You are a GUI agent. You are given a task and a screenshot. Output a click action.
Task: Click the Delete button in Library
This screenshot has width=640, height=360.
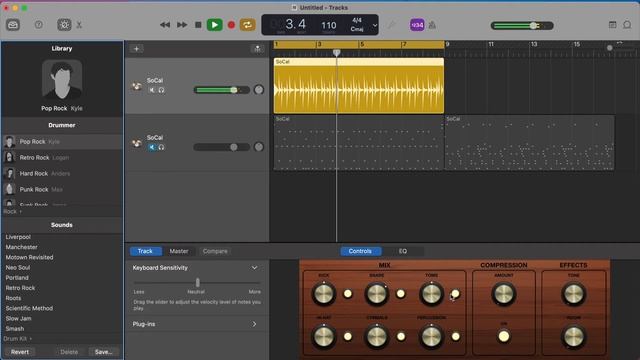point(69,351)
